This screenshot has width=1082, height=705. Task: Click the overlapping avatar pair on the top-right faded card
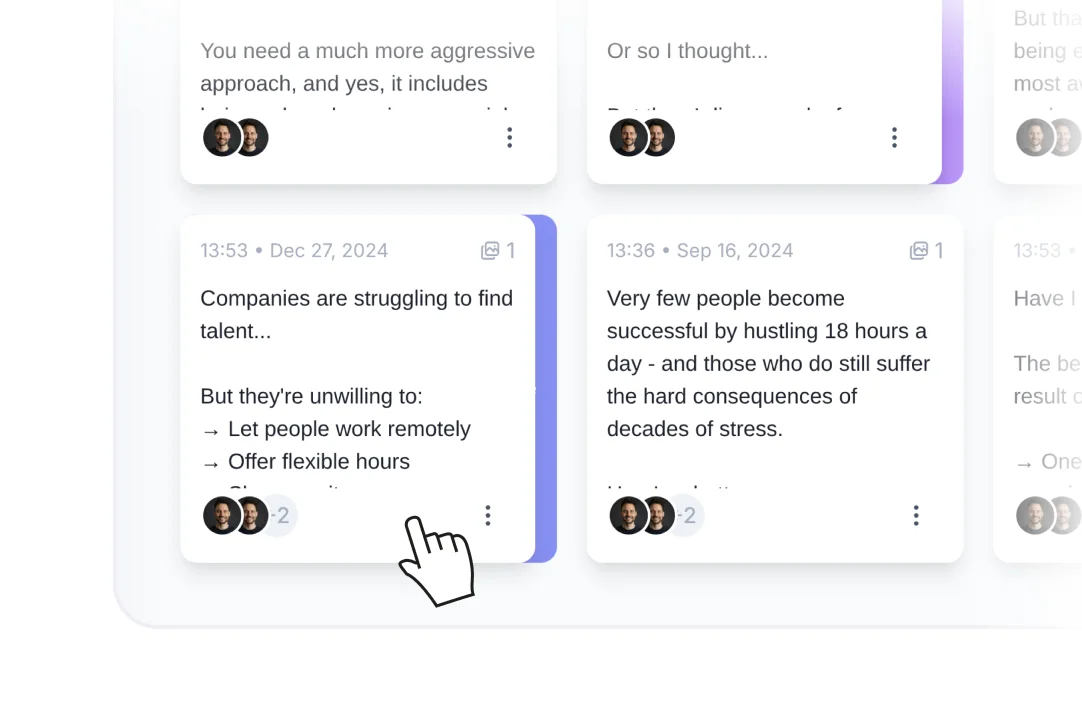[x=1047, y=137]
